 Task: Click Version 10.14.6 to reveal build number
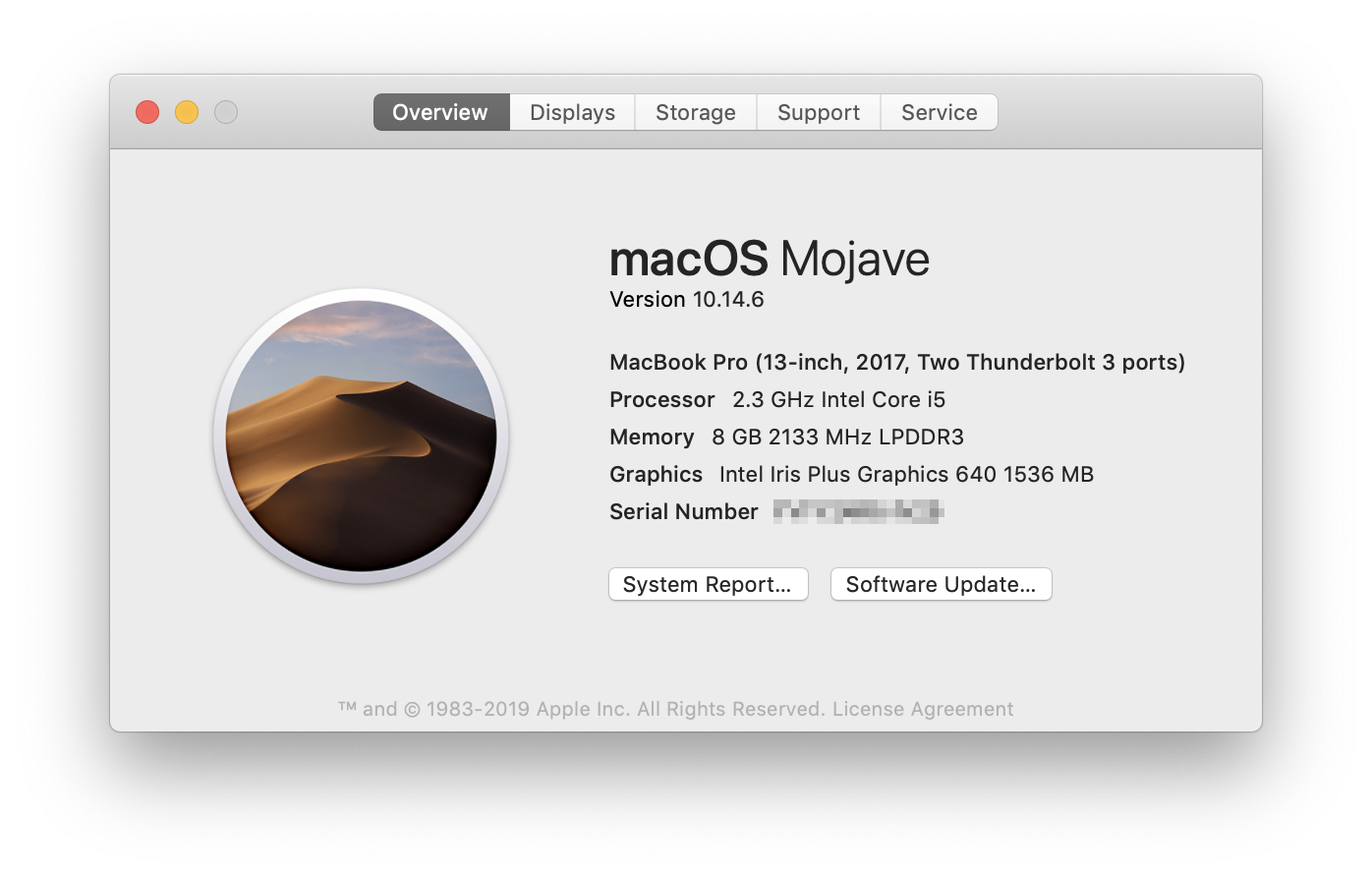click(686, 300)
